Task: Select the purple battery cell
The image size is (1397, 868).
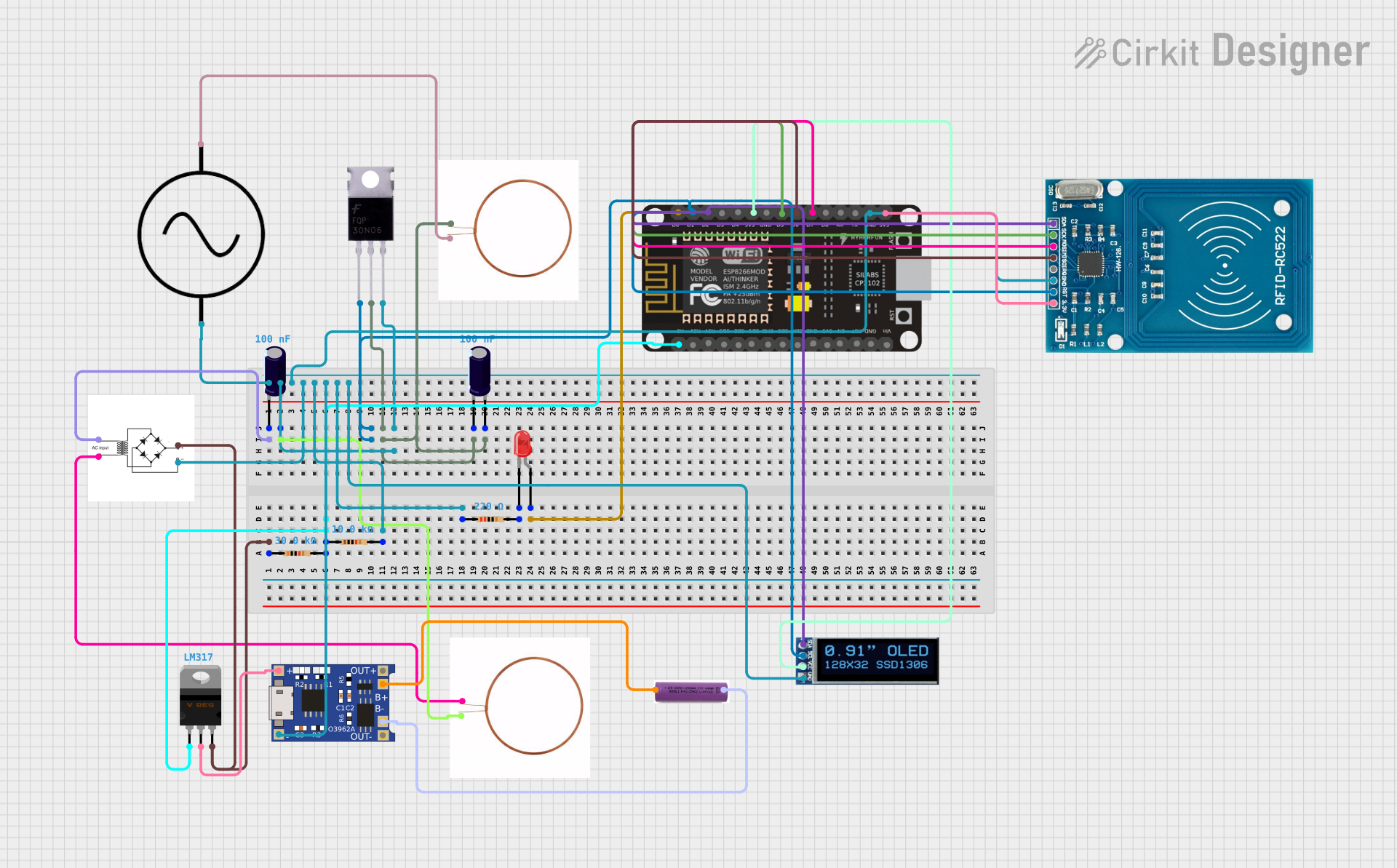Action: (x=691, y=691)
